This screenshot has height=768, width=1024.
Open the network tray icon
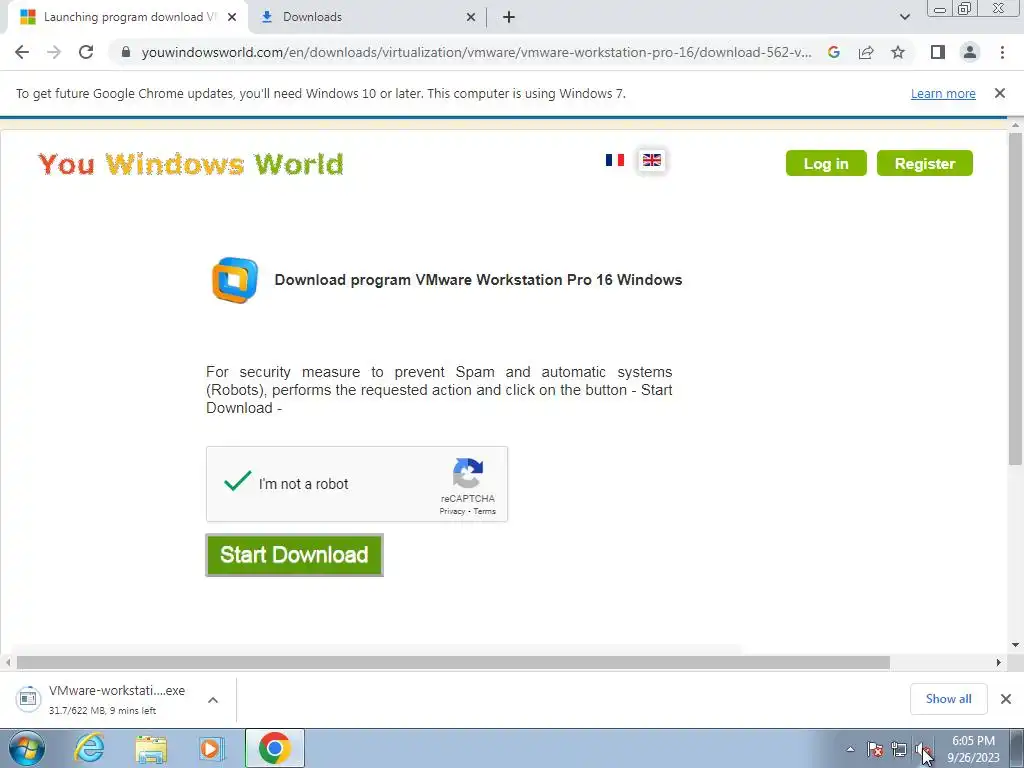[899, 749]
